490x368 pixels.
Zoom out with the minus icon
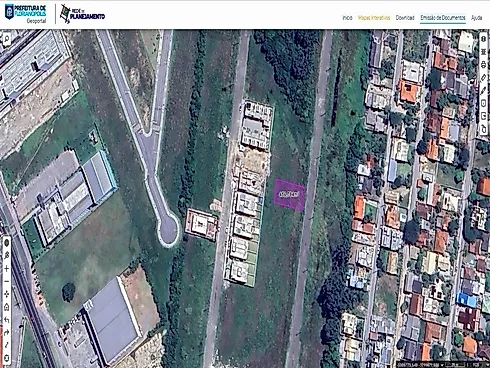(6, 281)
